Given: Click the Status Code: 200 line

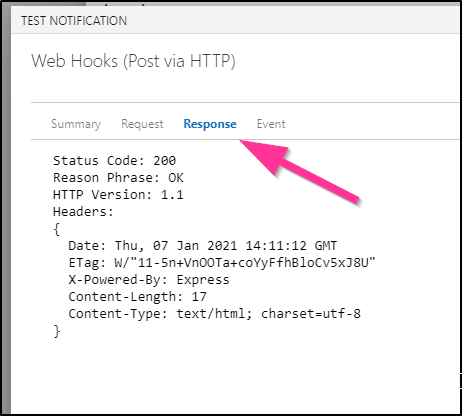Looking at the screenshot, I should click(x=114, y=161).
